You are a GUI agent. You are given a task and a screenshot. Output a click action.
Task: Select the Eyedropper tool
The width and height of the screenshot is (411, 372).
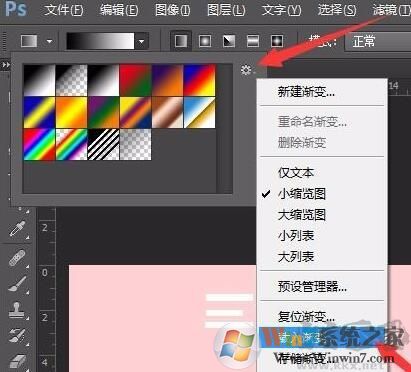click(17, 229)
